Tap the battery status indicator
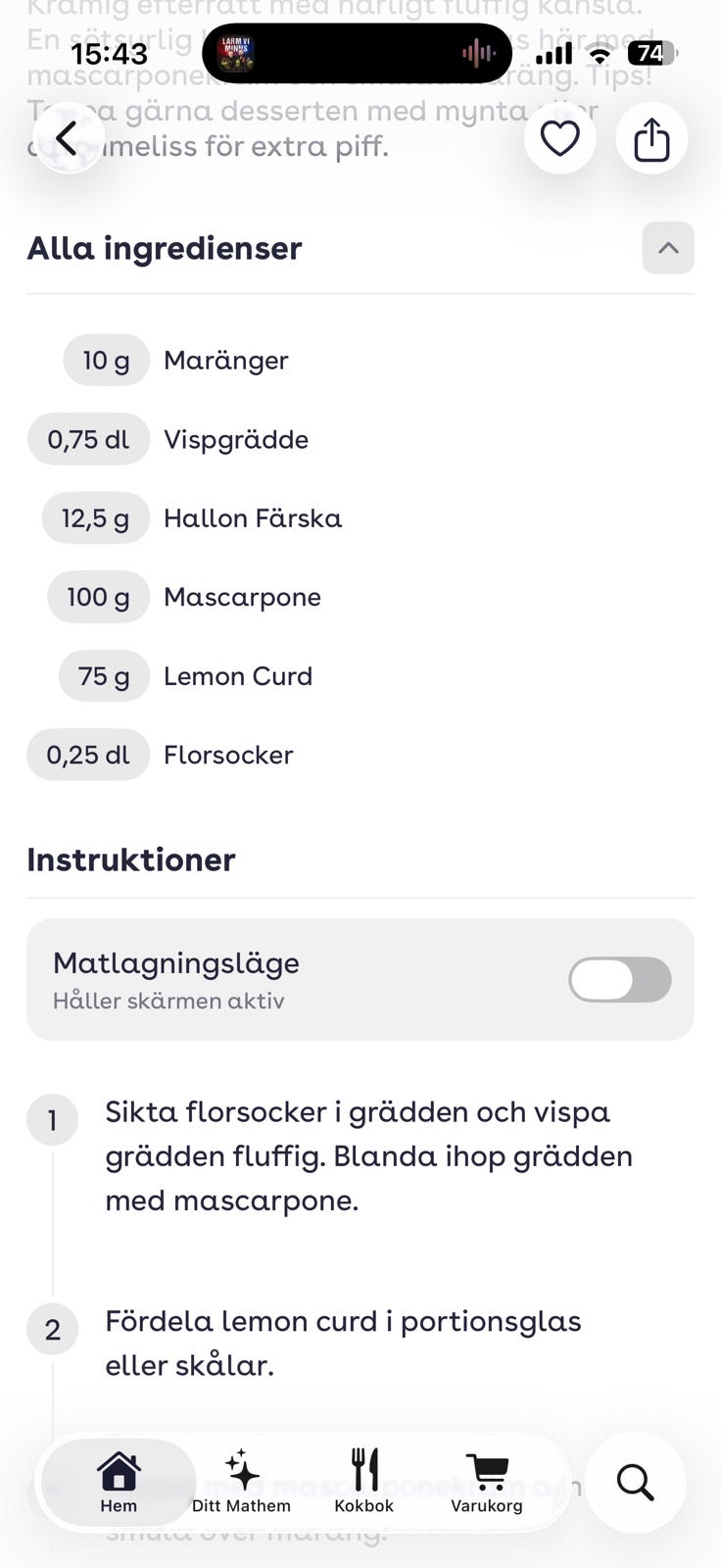 (x=651, y=53)
